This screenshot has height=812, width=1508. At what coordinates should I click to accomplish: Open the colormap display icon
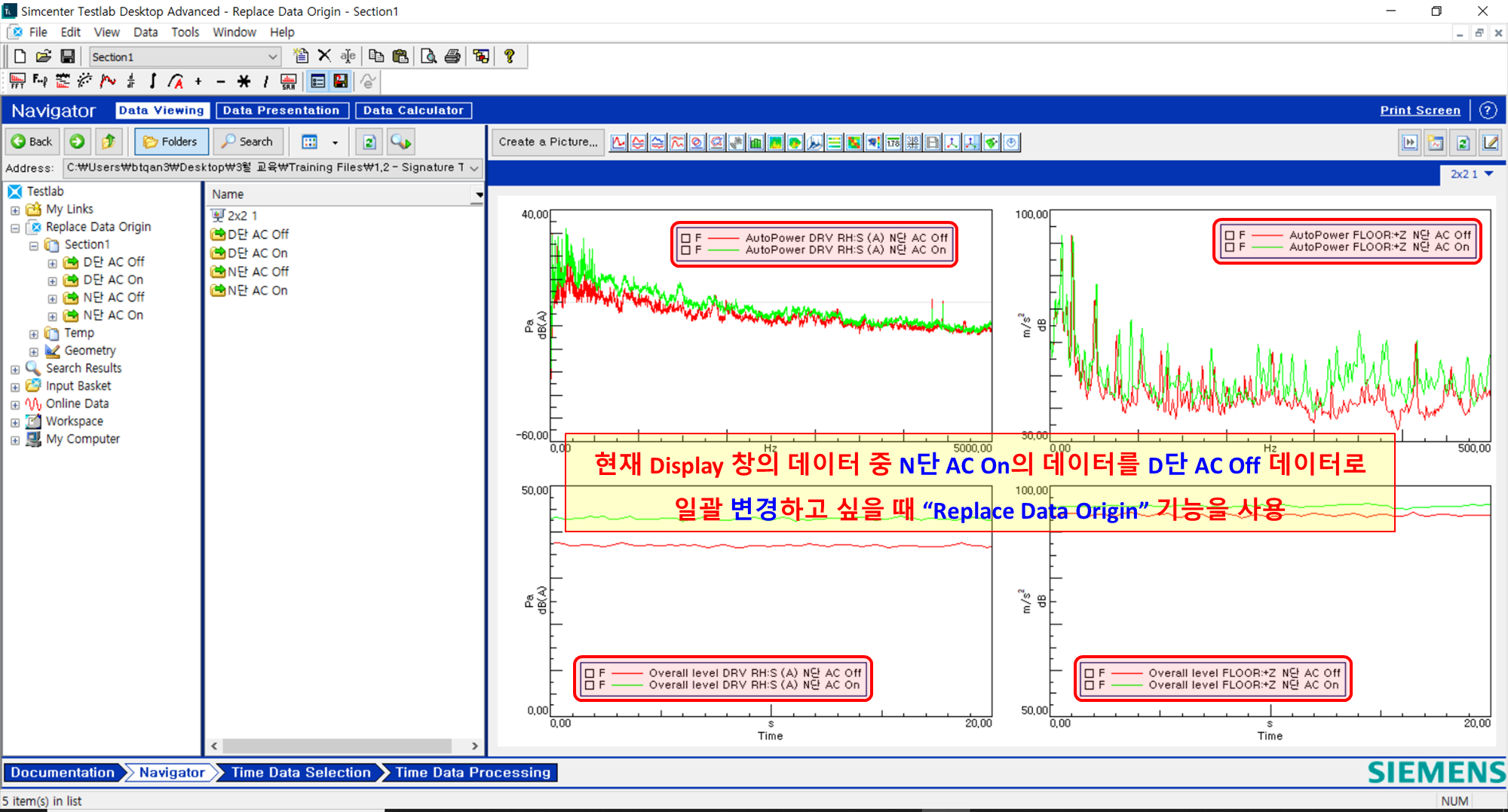776,142
